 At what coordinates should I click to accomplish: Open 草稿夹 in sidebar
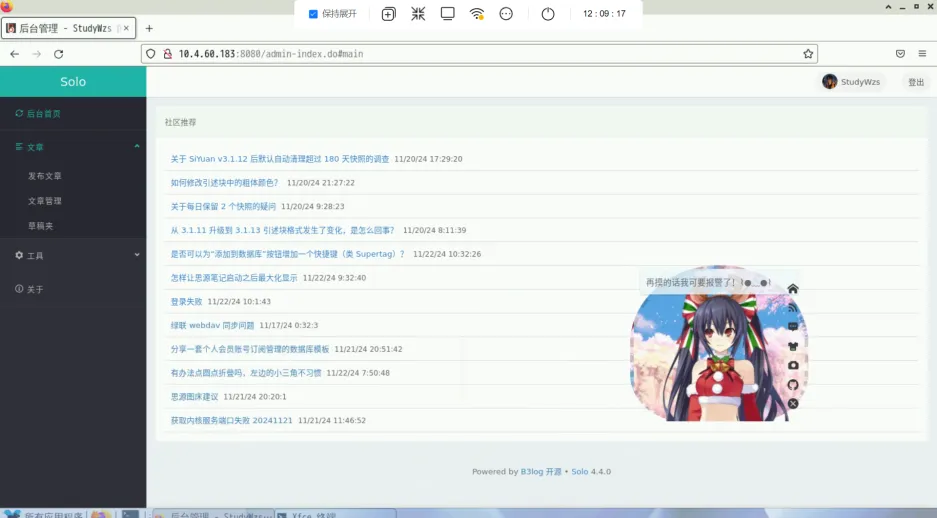tap(41, 226)
